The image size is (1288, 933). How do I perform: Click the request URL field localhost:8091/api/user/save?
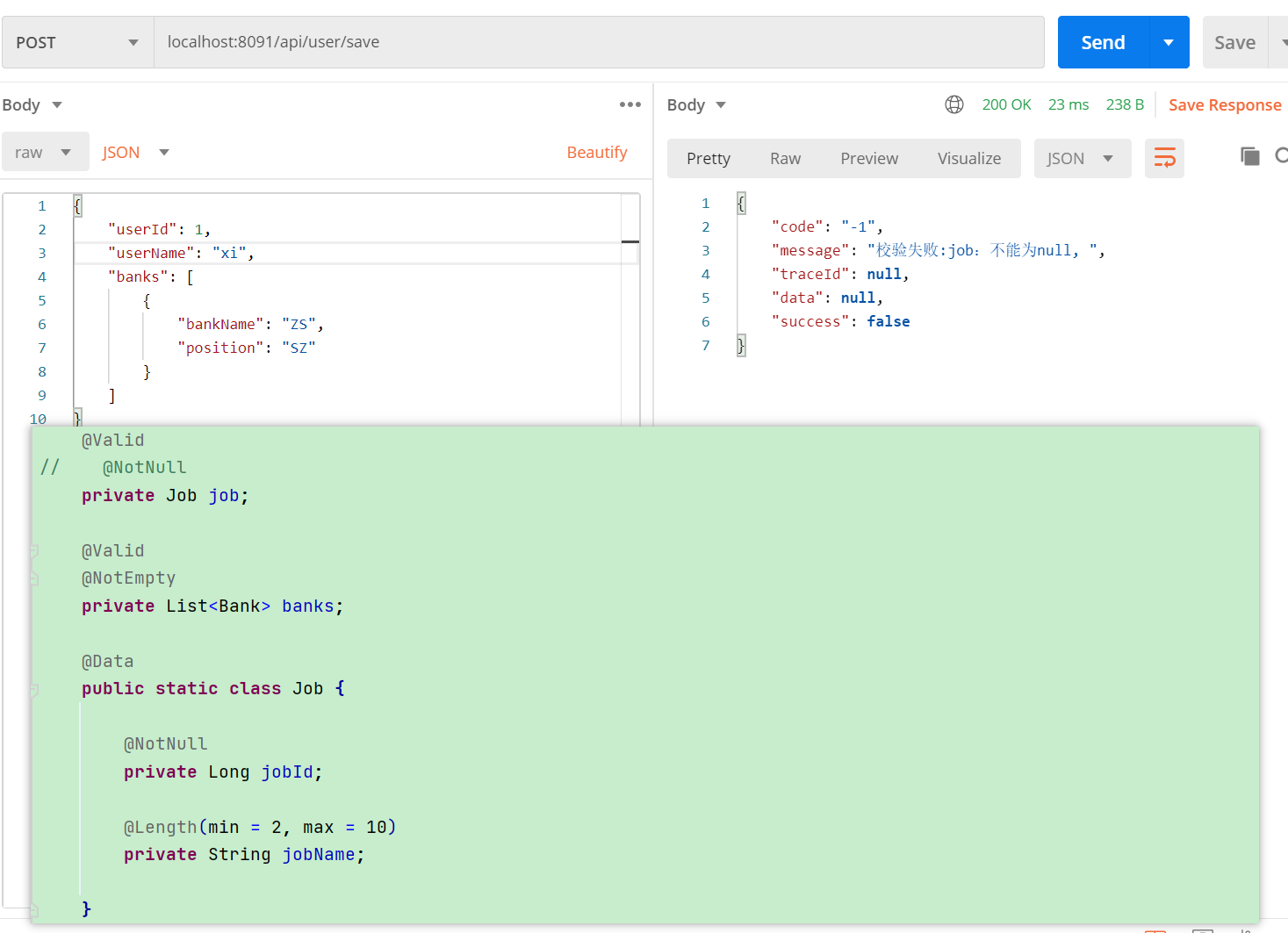click(x=599, y=42)
